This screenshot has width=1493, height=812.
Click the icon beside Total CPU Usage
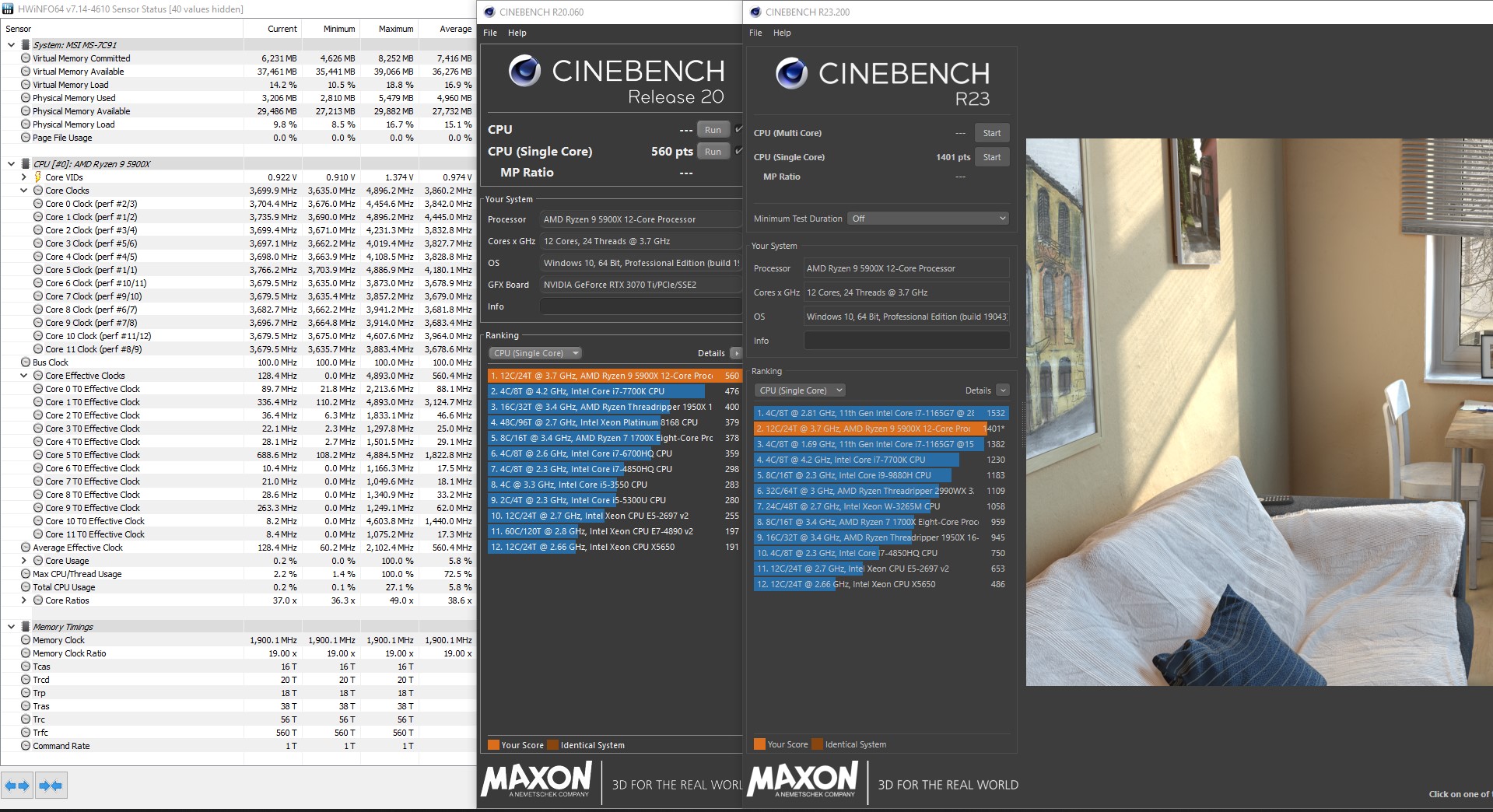pyautogui.click(x=26, y=587)
